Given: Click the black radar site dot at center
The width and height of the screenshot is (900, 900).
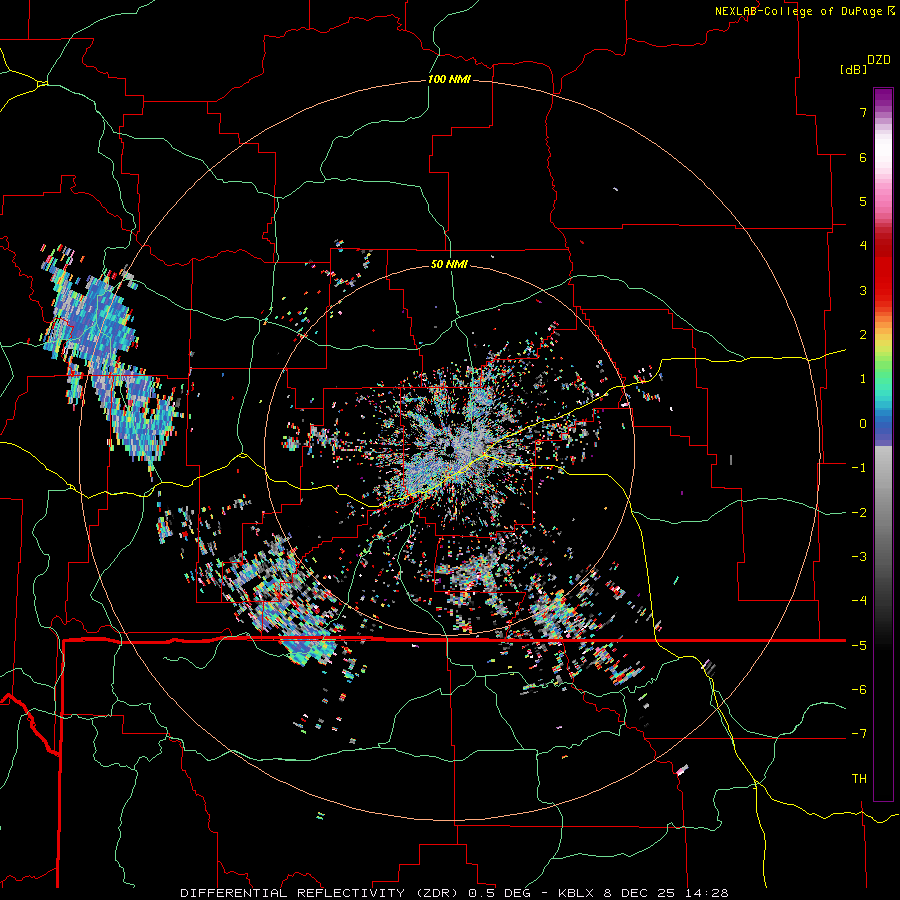Looking at the screenshot, I should pyautogui.click(x=449, y=450).
